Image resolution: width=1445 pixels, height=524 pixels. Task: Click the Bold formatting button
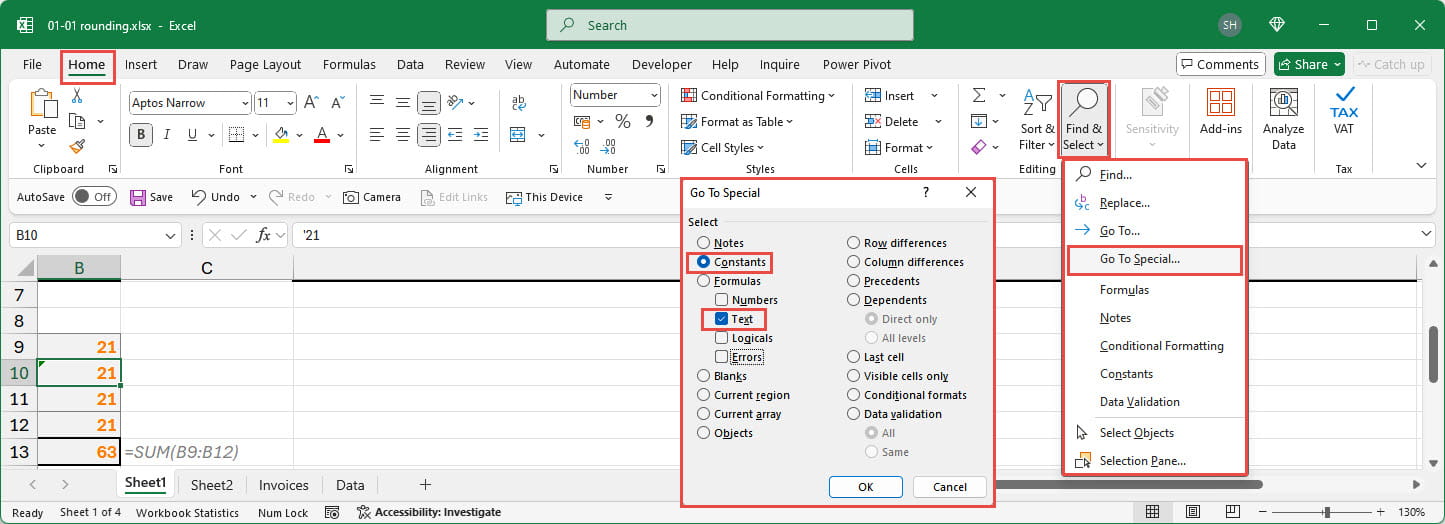141,134
